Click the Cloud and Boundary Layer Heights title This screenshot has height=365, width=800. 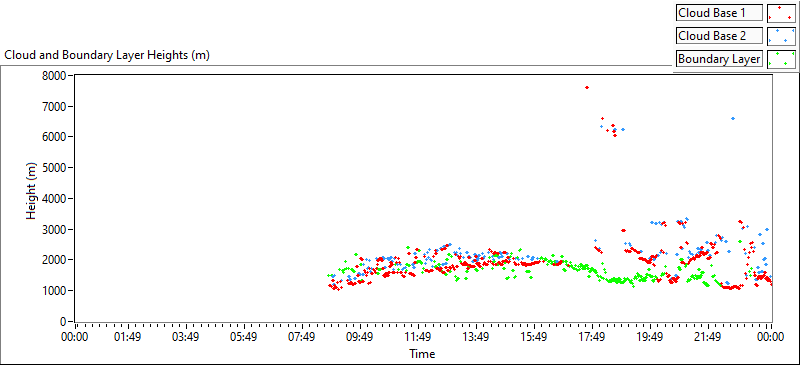tap(107, 55)
